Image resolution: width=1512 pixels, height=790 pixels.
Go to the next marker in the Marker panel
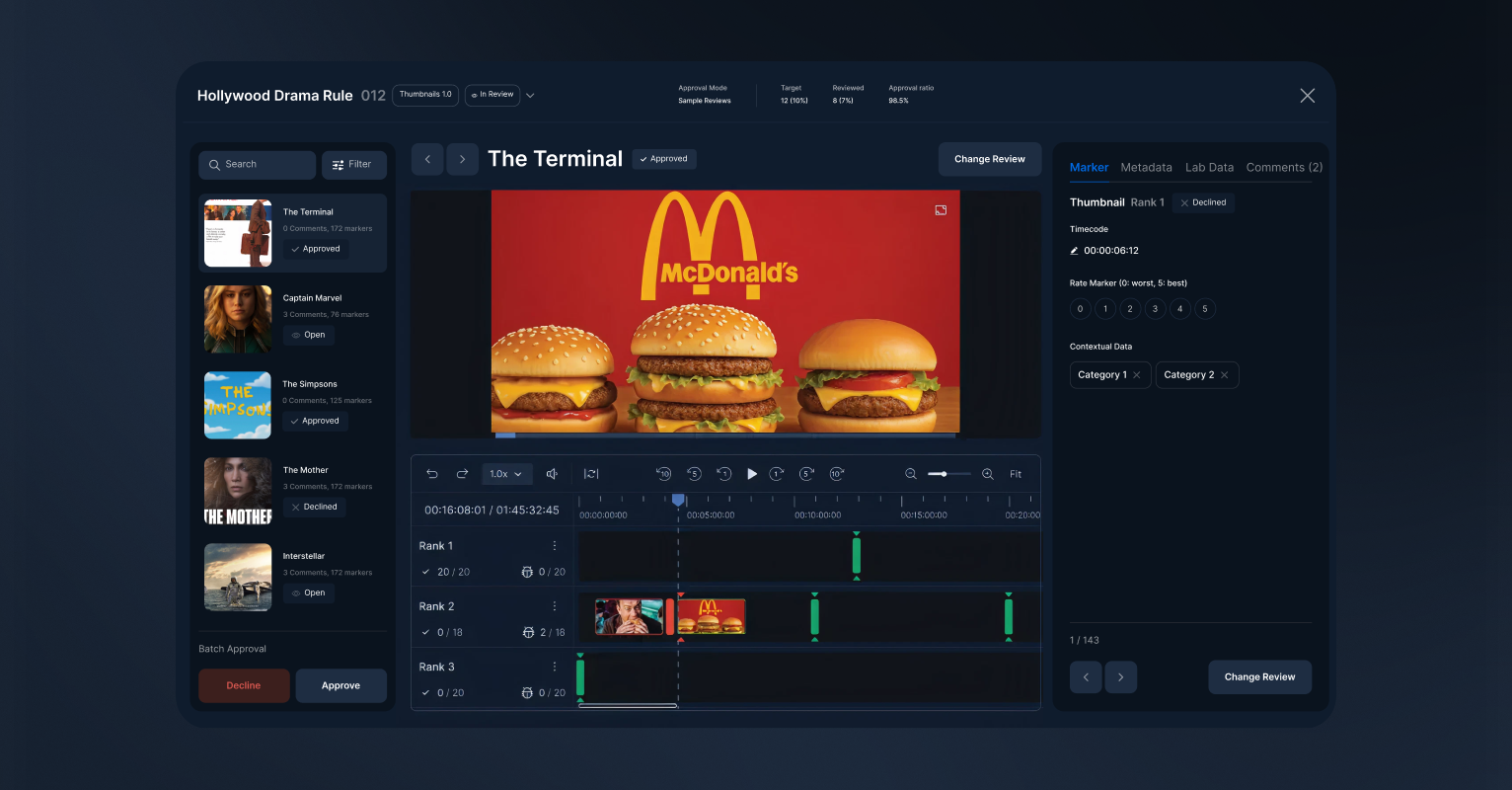pyautogui.click(x=1121, y=677)
